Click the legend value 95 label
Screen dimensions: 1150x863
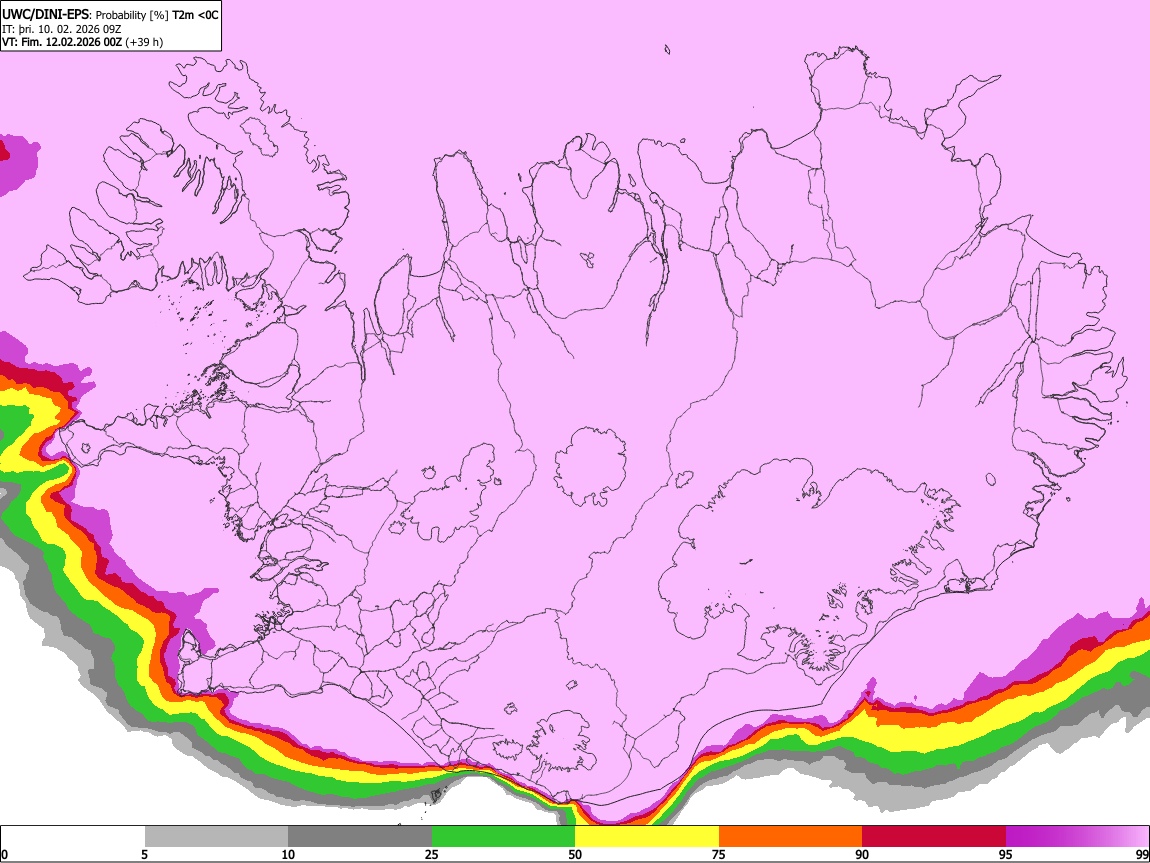[x=1006, y=854]
